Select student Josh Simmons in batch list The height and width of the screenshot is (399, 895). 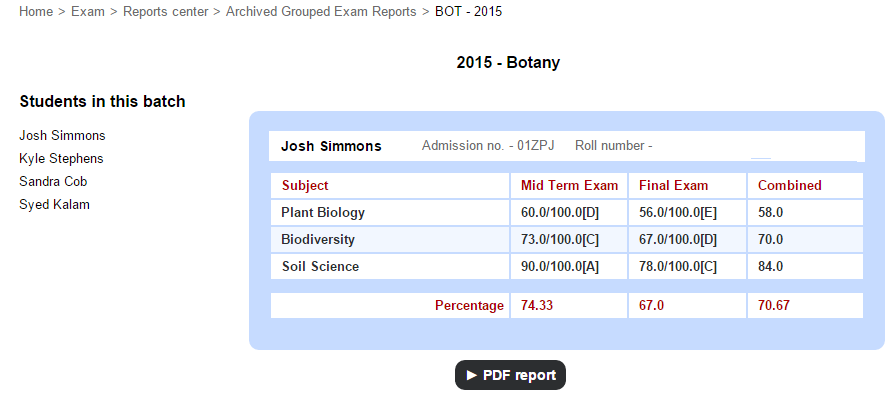coord(62,136)
